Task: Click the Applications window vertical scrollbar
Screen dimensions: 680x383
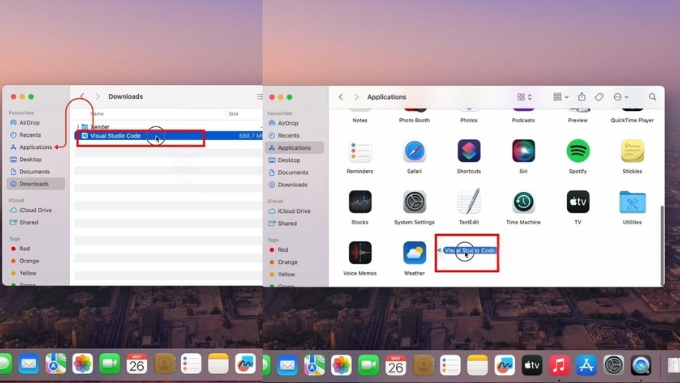Action: point(662,245)
